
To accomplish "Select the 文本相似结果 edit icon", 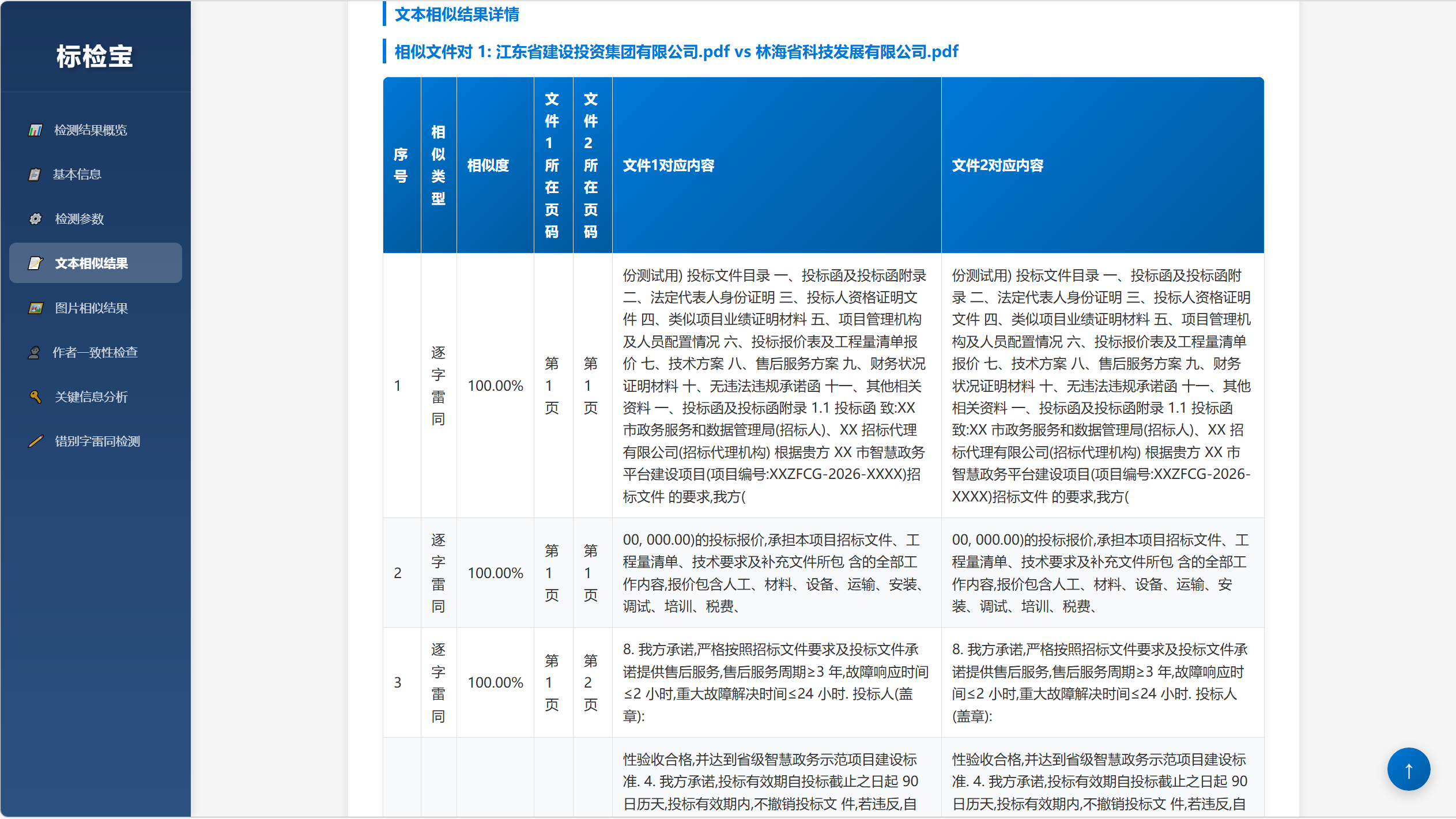I will click(35, 263).
